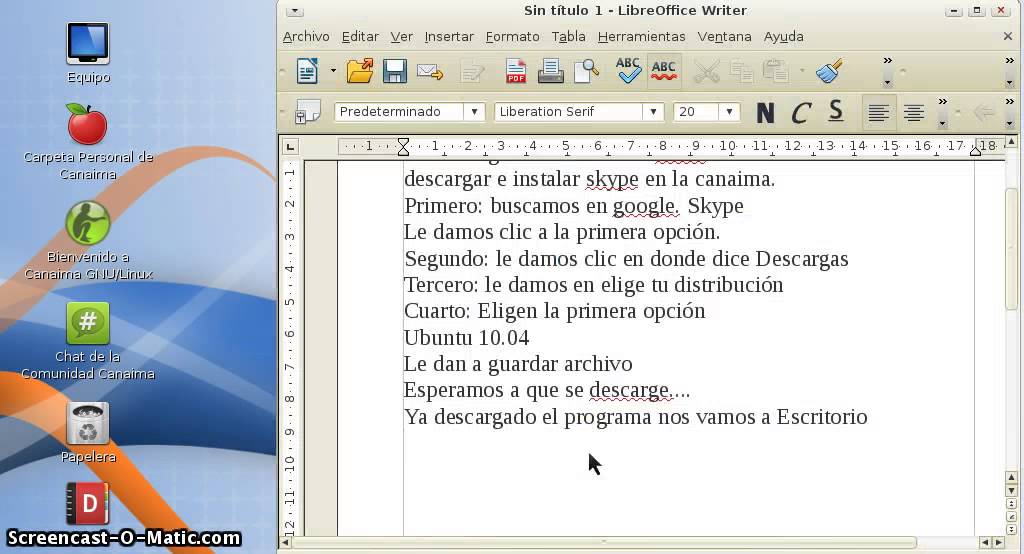
Task: Toggle AutoSpellcheck red underline icon
Action: [664, 70]
